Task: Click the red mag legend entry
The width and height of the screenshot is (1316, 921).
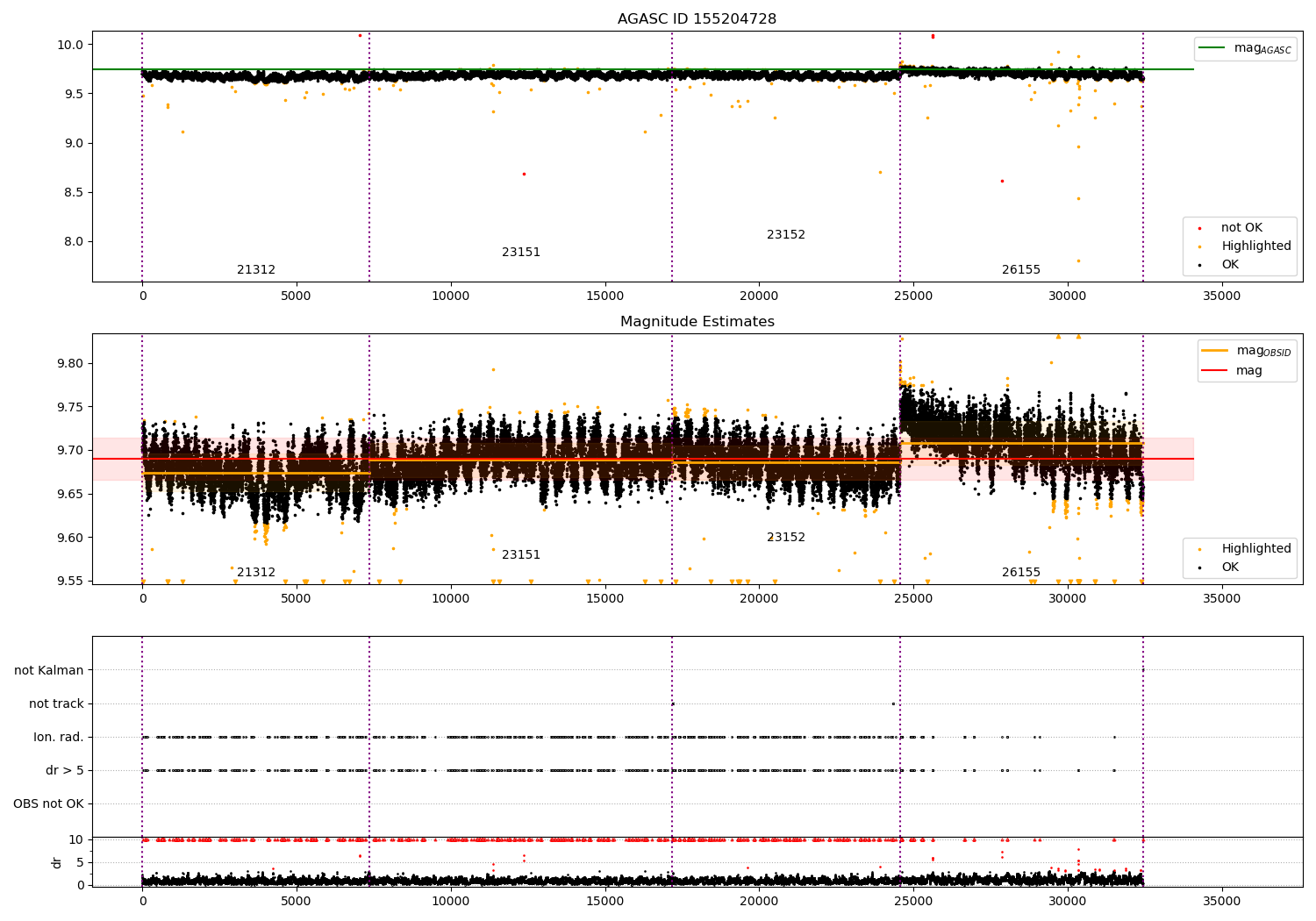Action: [x=1232, y=370]
